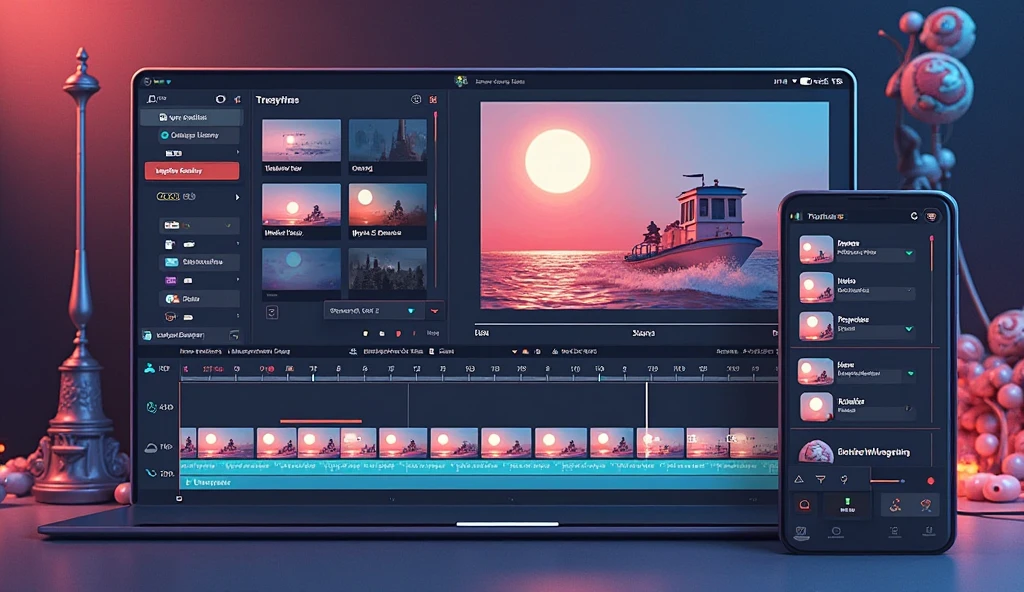Select the top-right dark tower thumbnail

[387, 140]
